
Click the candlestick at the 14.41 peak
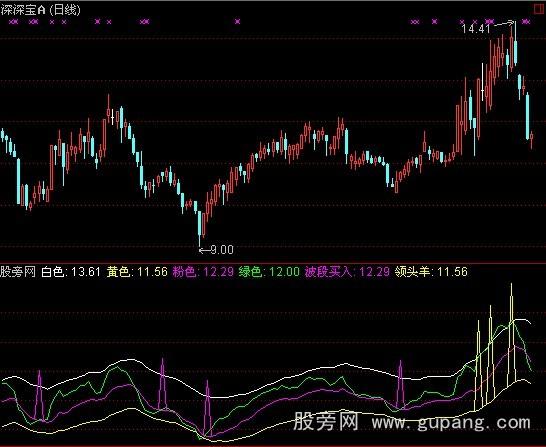(x=515, y=44)
